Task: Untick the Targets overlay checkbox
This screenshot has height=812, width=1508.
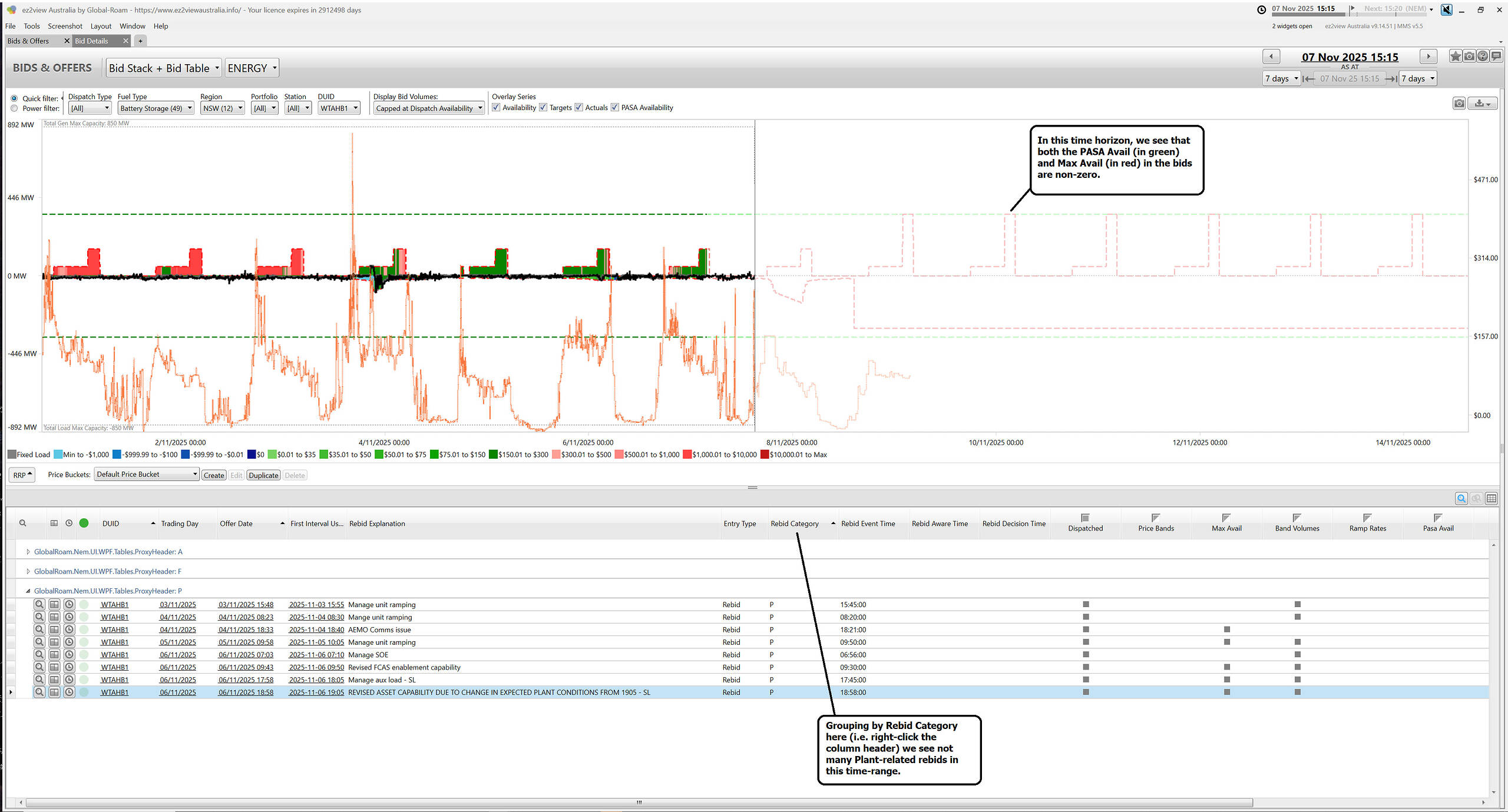Action: 543,108
